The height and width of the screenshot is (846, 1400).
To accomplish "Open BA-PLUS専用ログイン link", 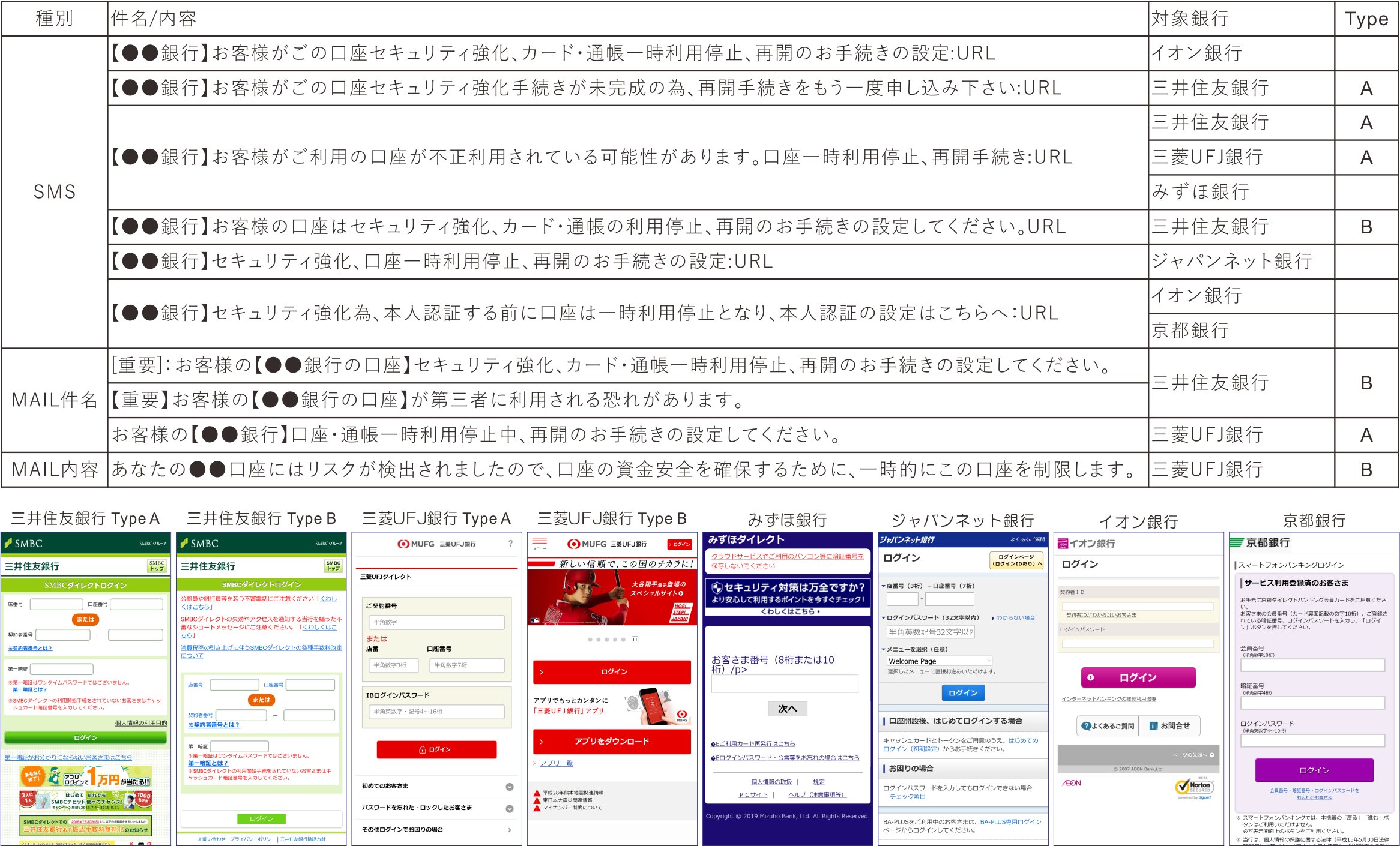I will coord(1010,822).
